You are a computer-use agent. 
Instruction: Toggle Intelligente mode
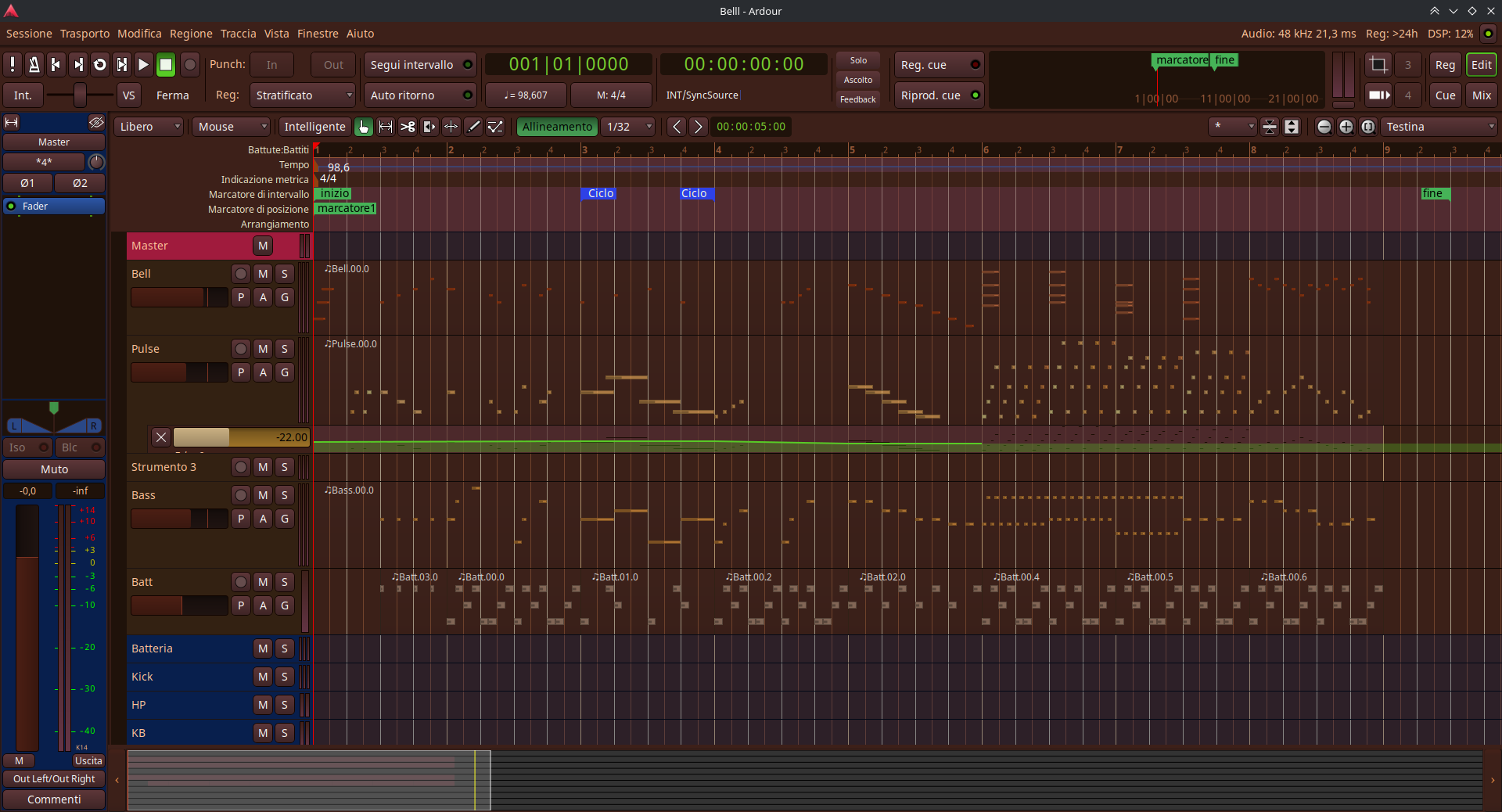pos(314,127)
